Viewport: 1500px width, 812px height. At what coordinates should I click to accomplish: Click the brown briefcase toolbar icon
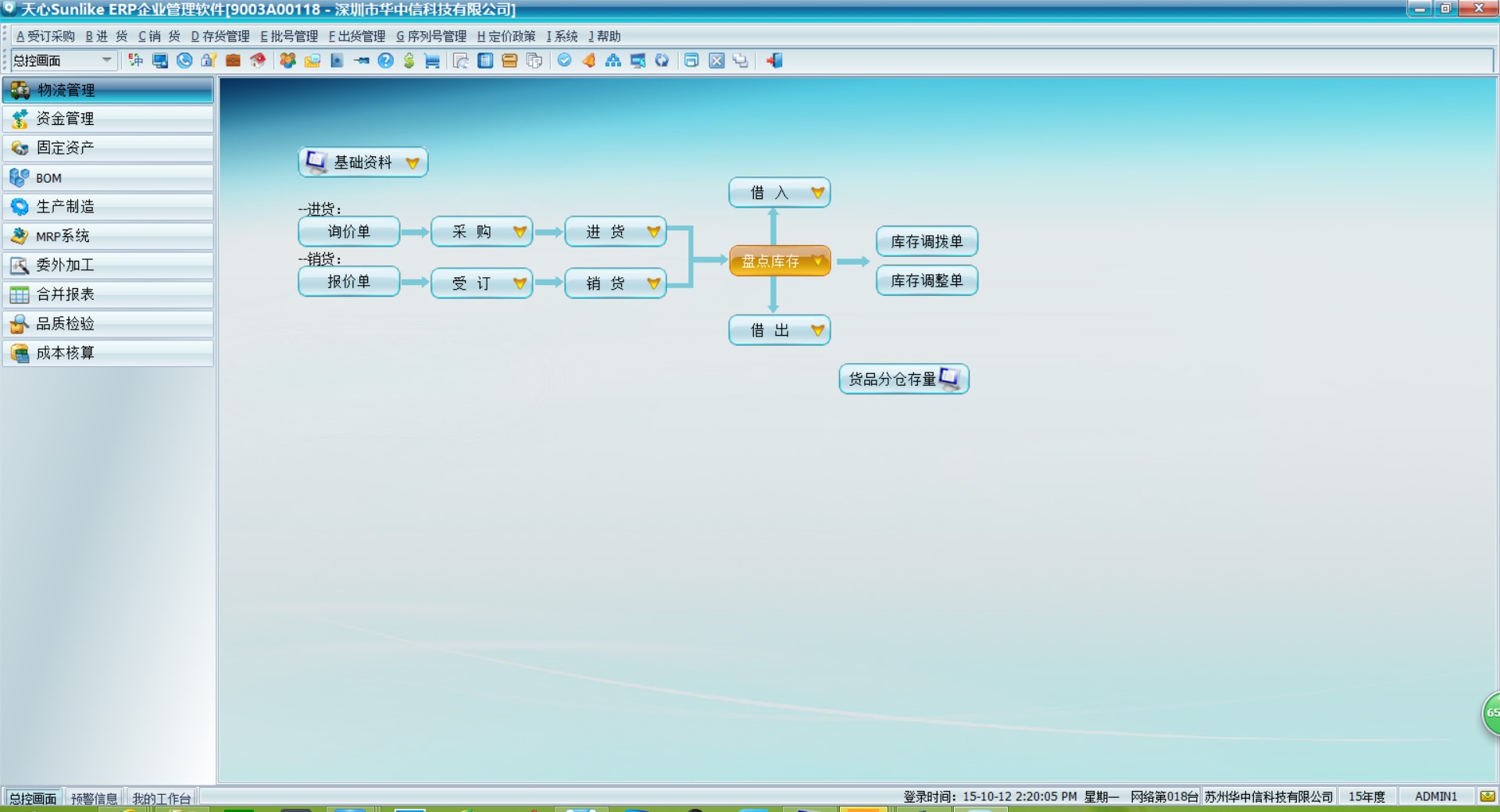[233, 60]
